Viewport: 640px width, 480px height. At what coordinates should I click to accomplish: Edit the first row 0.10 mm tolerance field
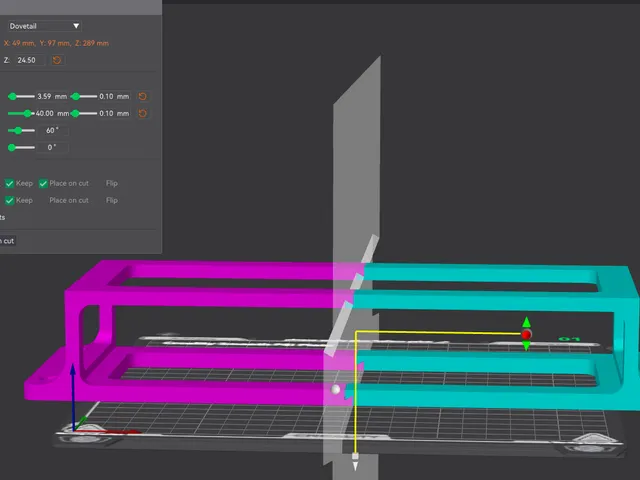(x=114, y=96)
